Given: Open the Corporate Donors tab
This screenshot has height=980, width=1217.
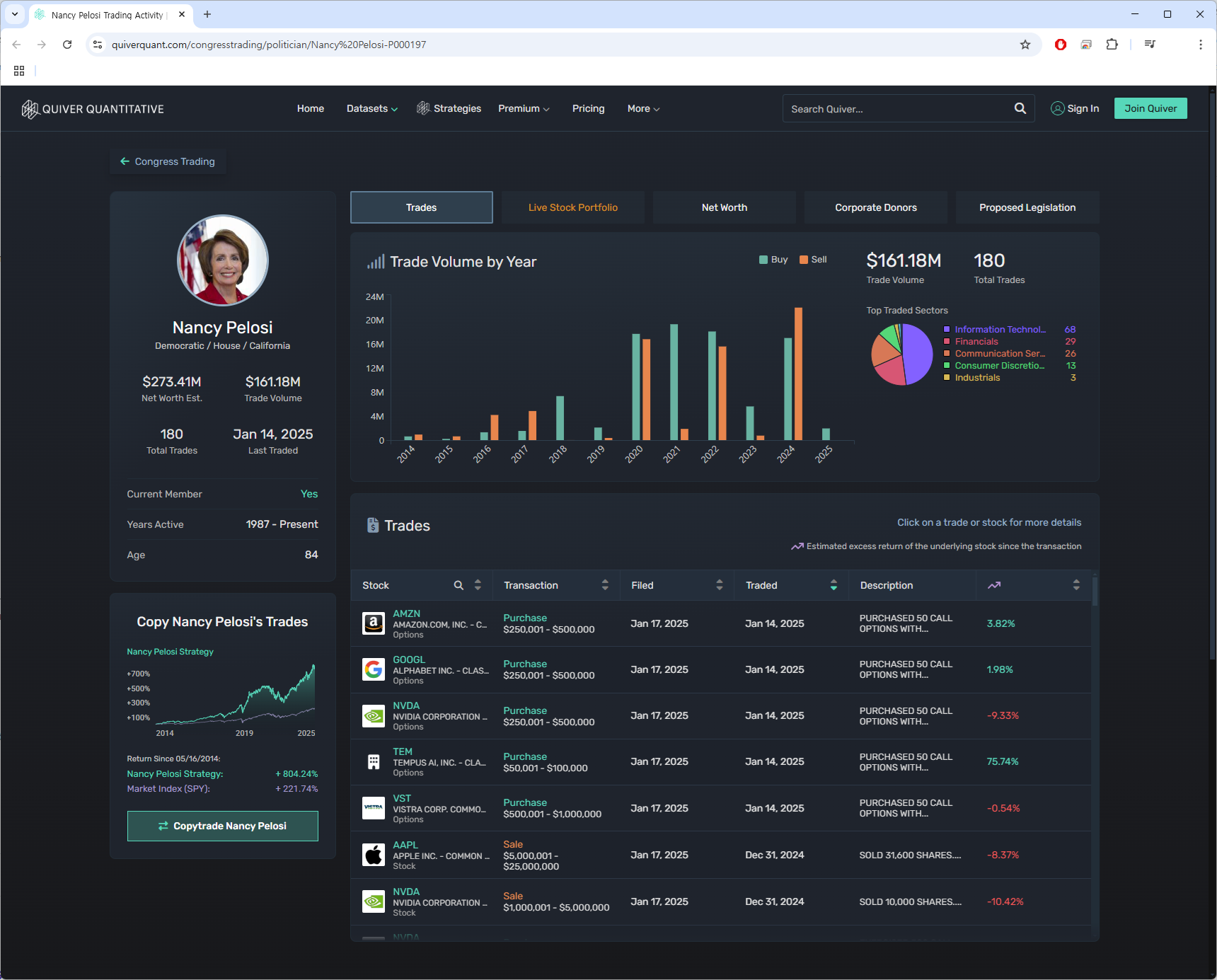Looking at the screenshot, I should (876, 207).
